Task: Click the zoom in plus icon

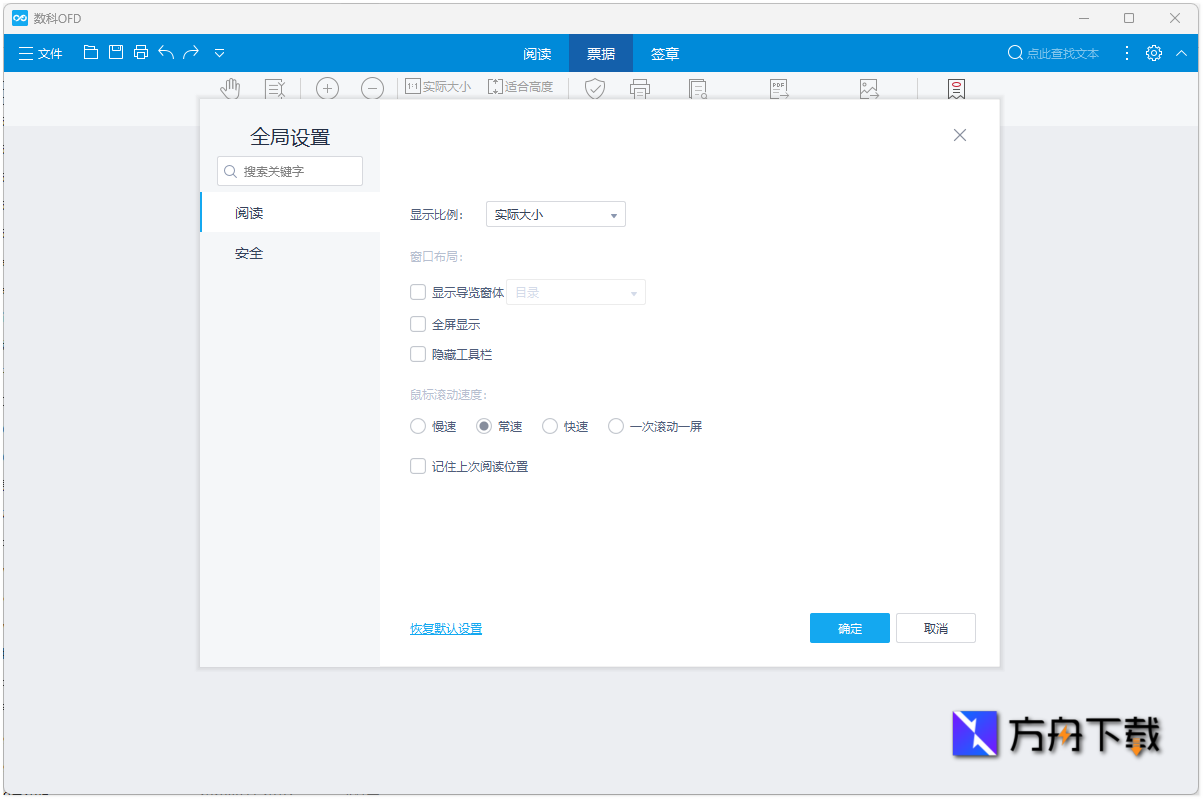Action: [327, 88]
